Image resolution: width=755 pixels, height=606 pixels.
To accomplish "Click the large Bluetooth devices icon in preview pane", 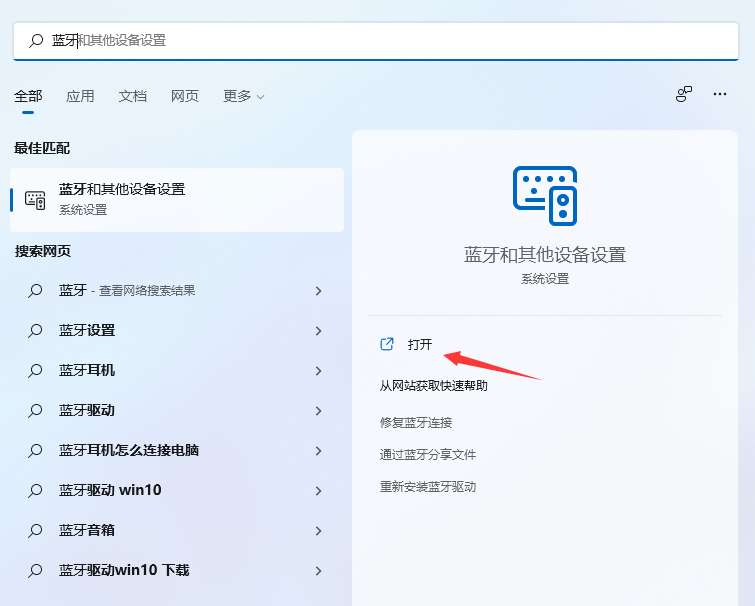I will 545,195.
